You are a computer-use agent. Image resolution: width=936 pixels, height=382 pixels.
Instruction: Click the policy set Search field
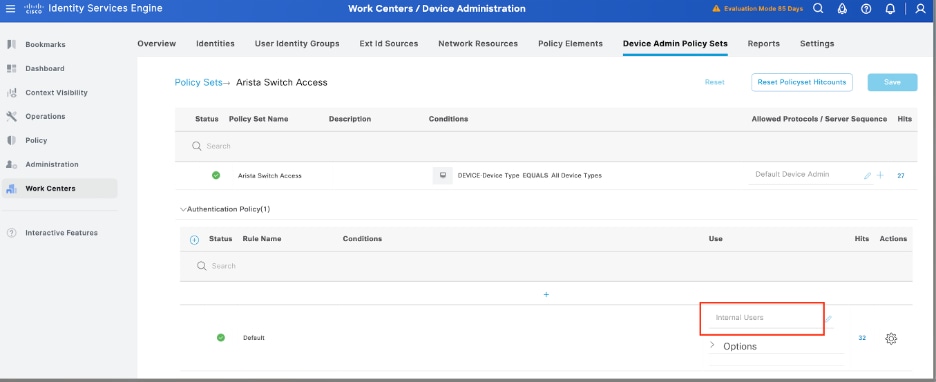(x=546, y=146)
